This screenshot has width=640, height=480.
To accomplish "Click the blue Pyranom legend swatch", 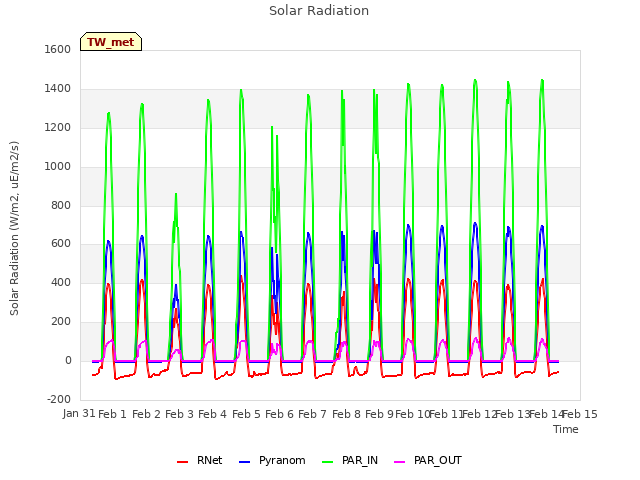I will [x=244, y=462].
